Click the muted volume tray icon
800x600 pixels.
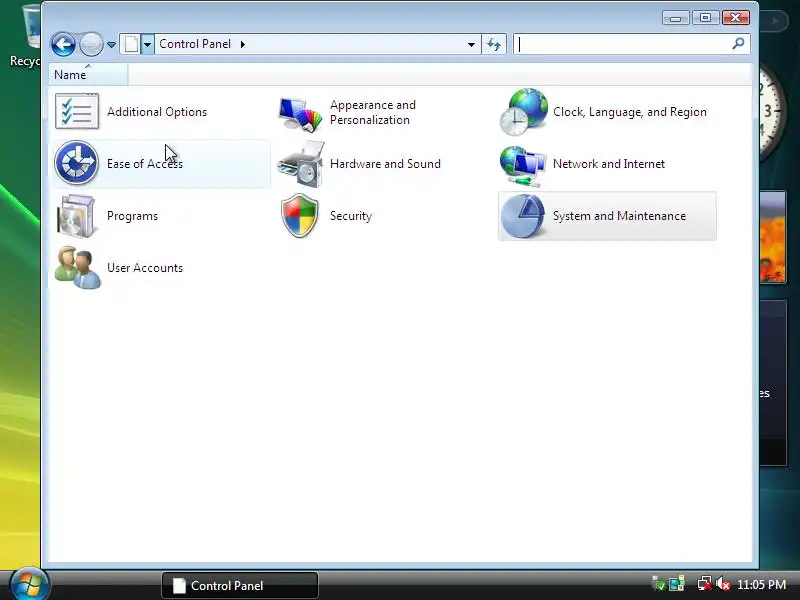coord(723,584)
